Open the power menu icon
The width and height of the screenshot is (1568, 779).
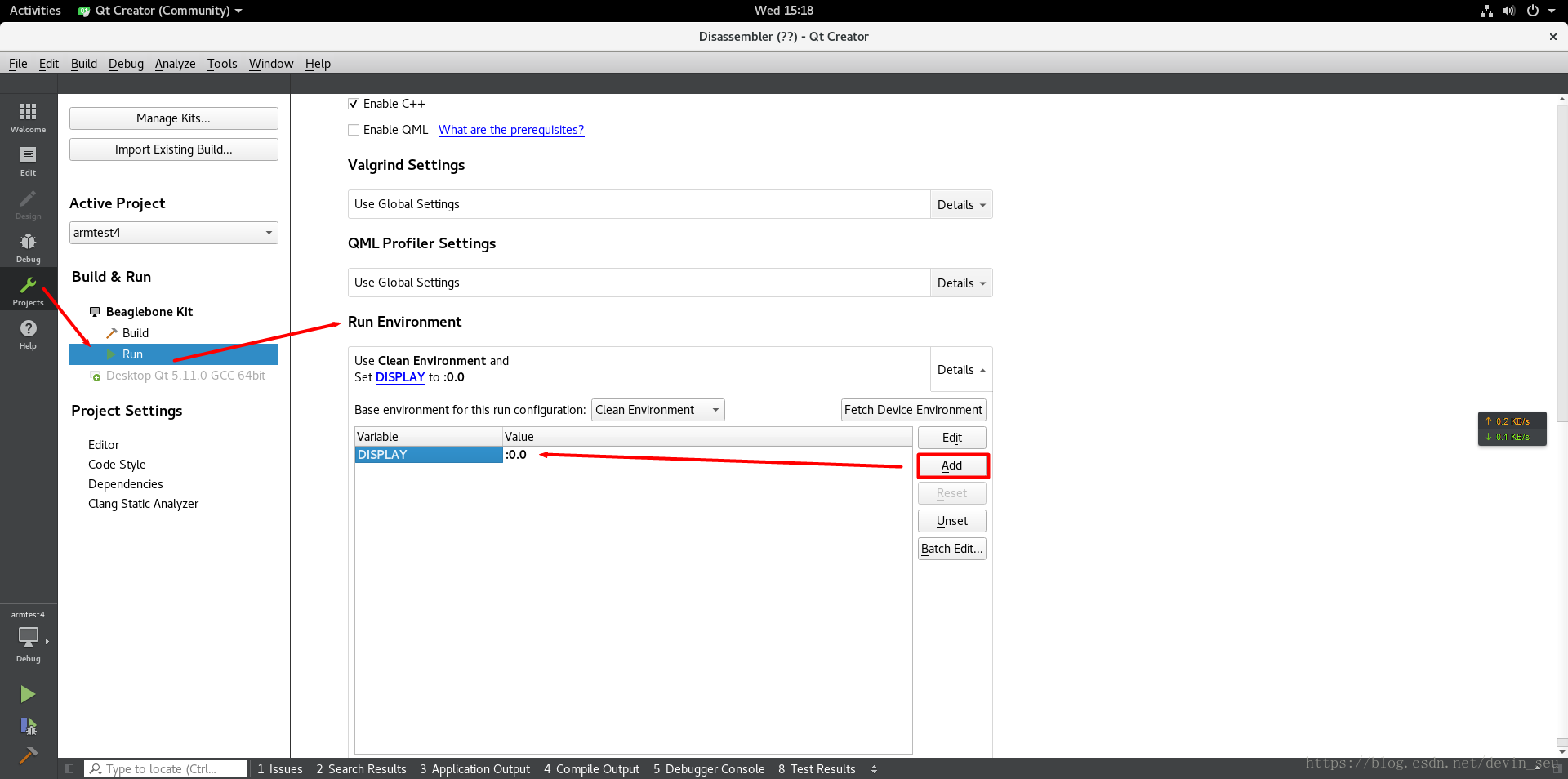[1533, 11]
